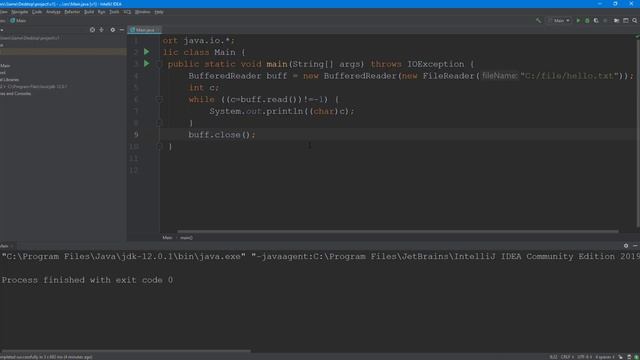
Task: Click editor vertical scrollbar on right
Action: click(x=638, y=133)
